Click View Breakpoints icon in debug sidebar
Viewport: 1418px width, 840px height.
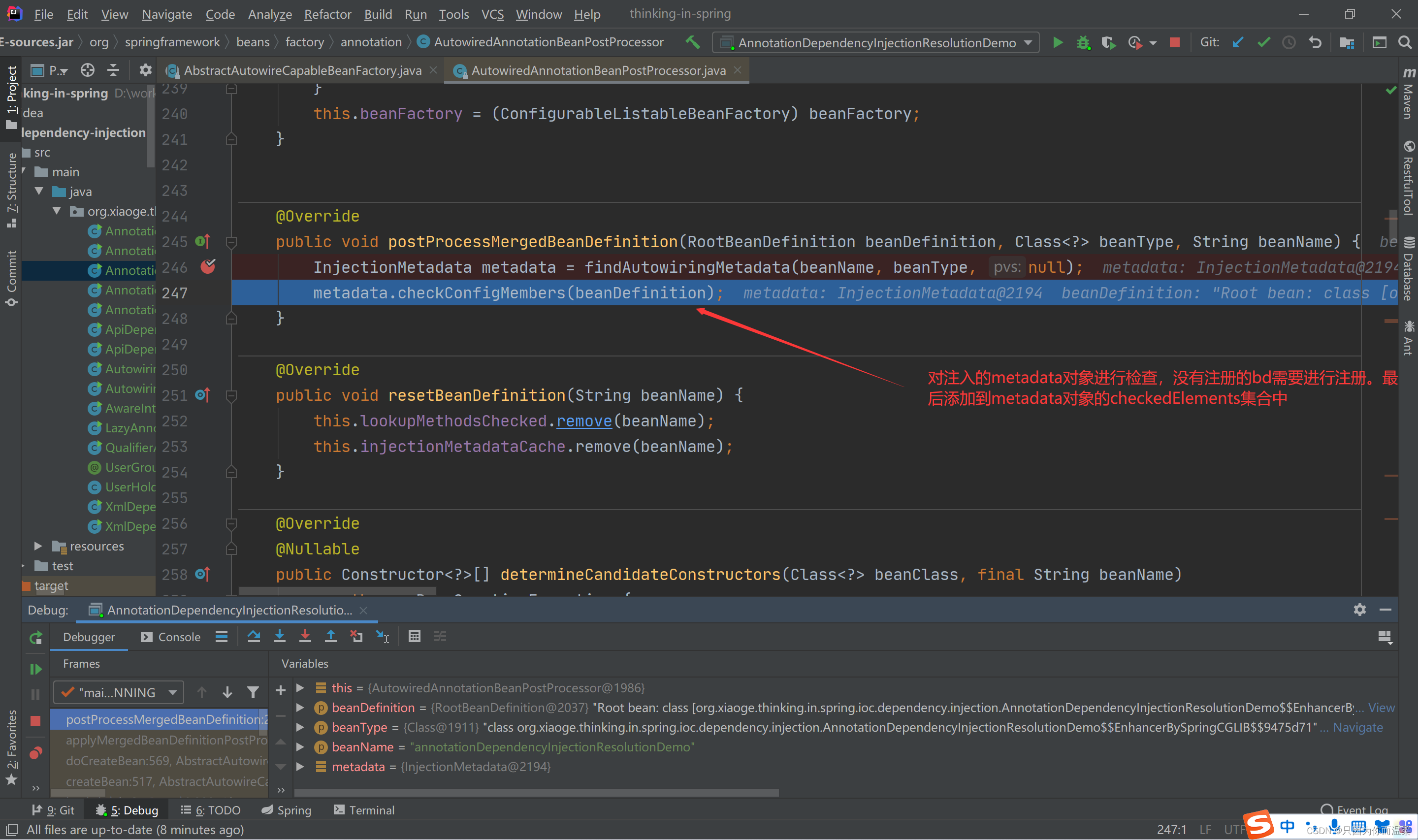point(35,753)
